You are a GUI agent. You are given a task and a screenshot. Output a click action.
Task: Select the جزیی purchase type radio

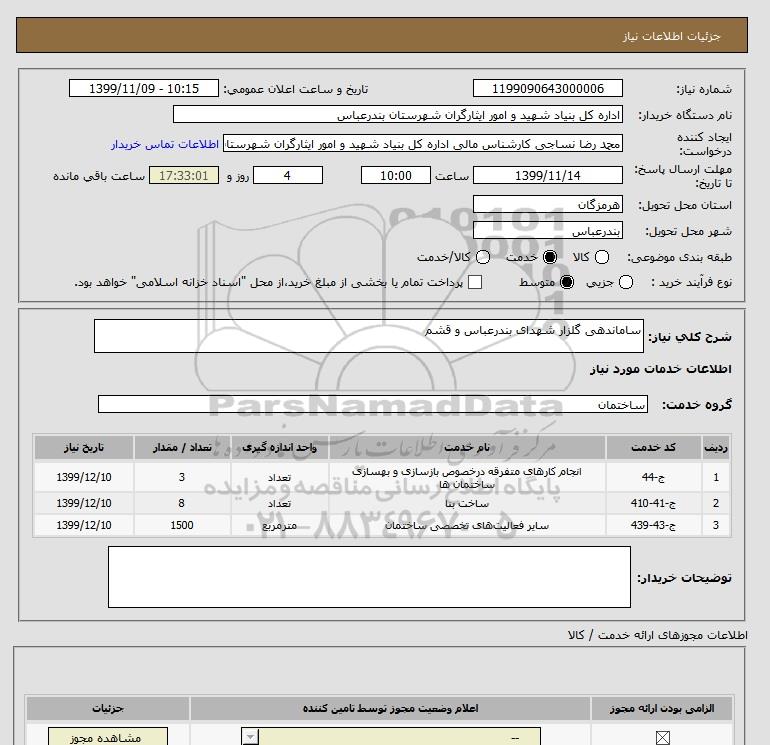coord(626,282)
